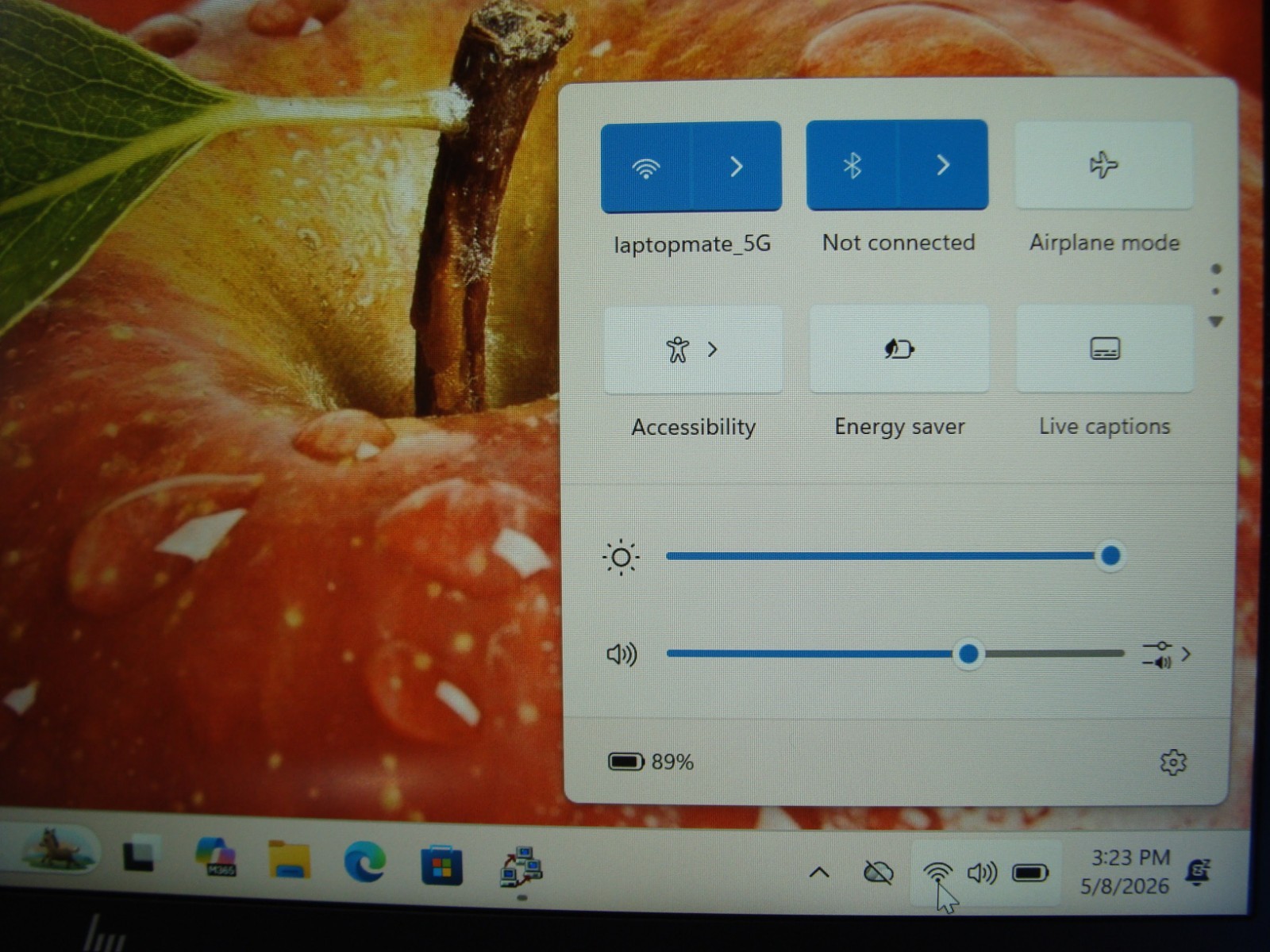This screenshot has width=1270, height=952.
Task: Click the taskbar battery icon
Action: (1030, 873)
